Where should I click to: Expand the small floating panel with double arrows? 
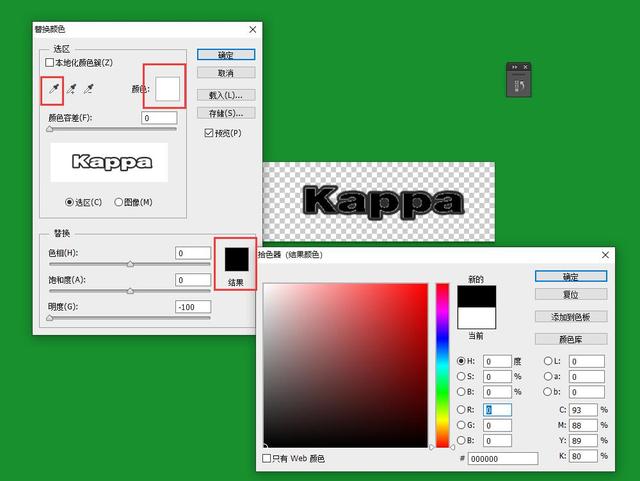(x=514, y=67)
